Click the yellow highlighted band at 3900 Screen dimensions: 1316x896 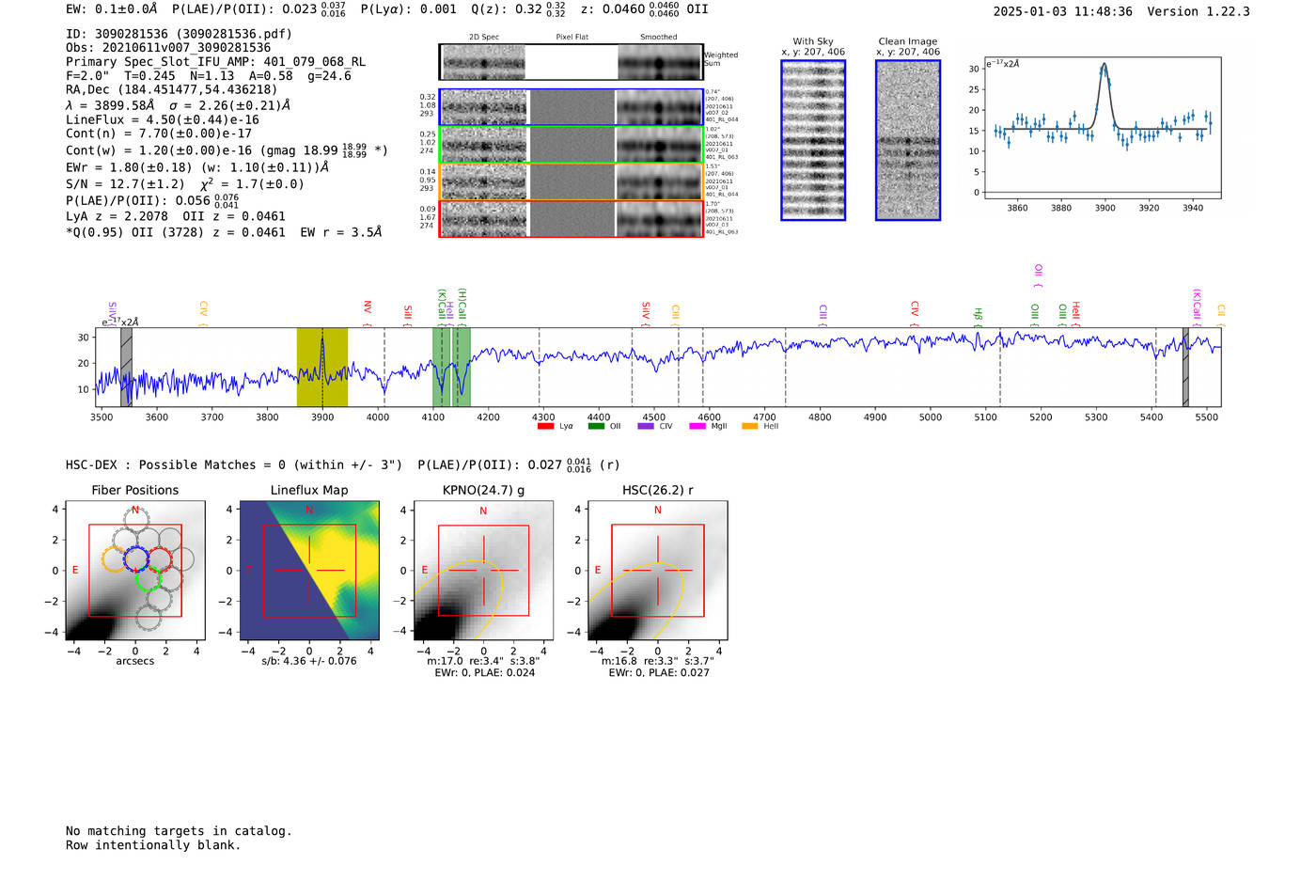(322, 367)
